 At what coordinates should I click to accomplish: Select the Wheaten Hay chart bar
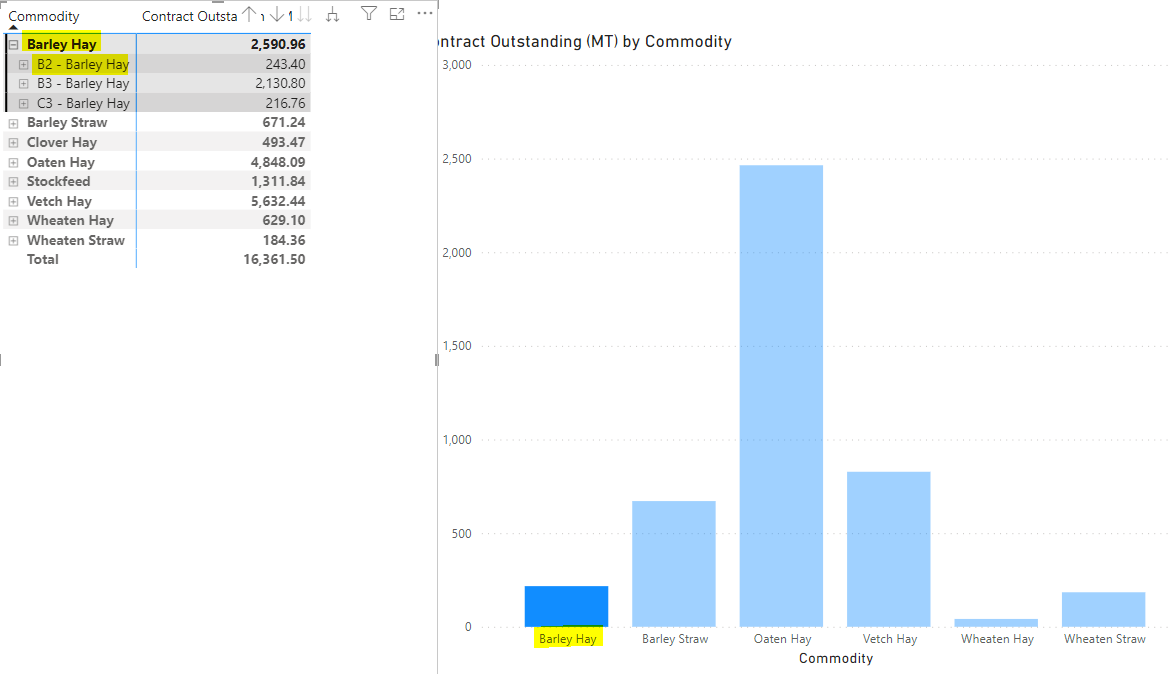[x=996, y=623]
